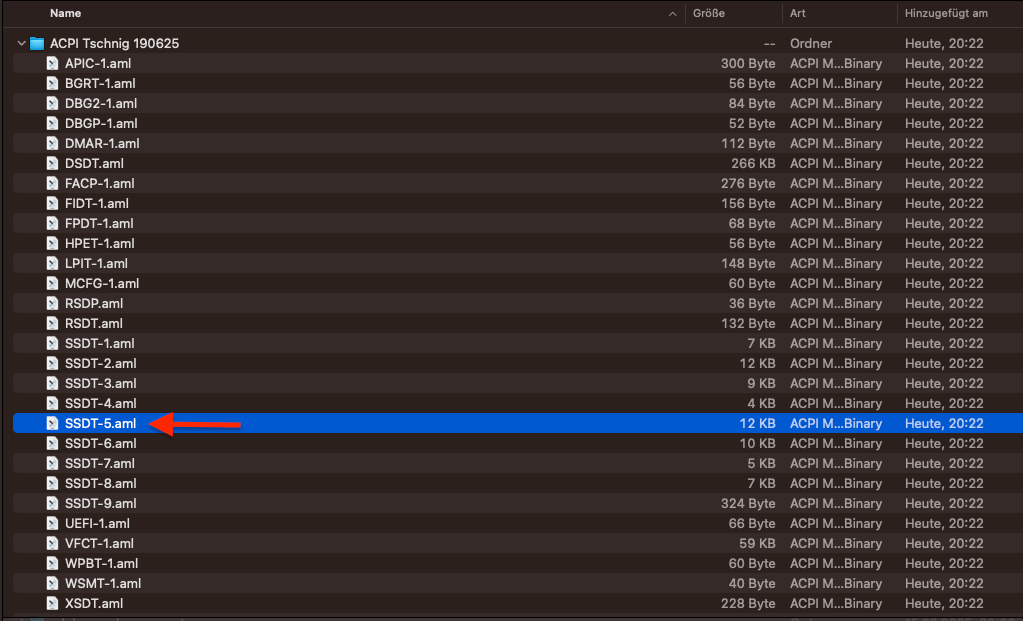Viewport: 1023px width, 621px height.
Task: Click the file icon of FPDT-1.aml
Action: [x=52, y=223]
